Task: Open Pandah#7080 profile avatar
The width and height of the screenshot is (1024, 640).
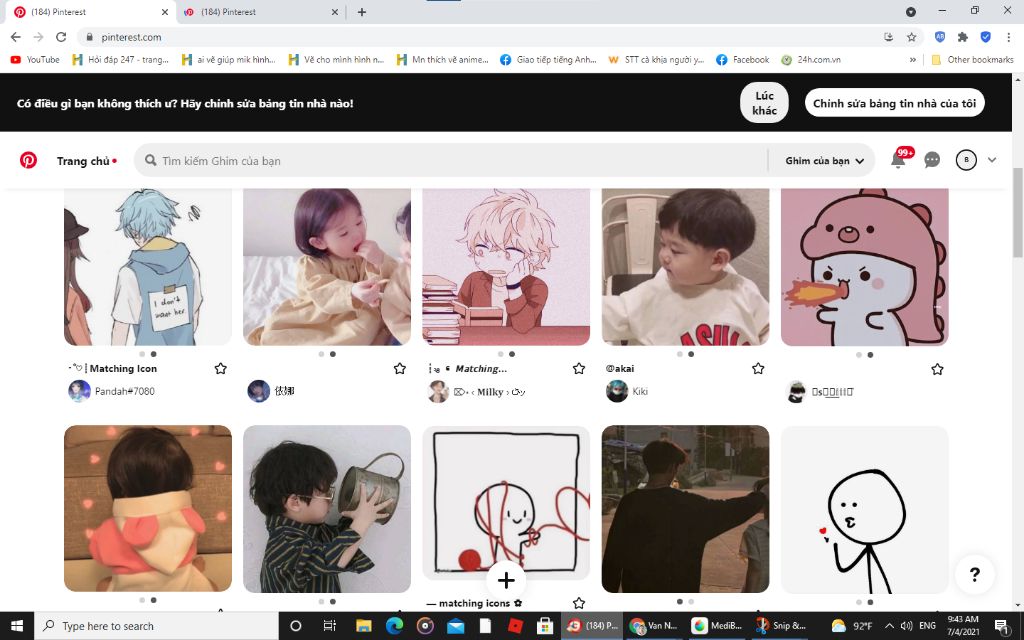Action: 79,391
